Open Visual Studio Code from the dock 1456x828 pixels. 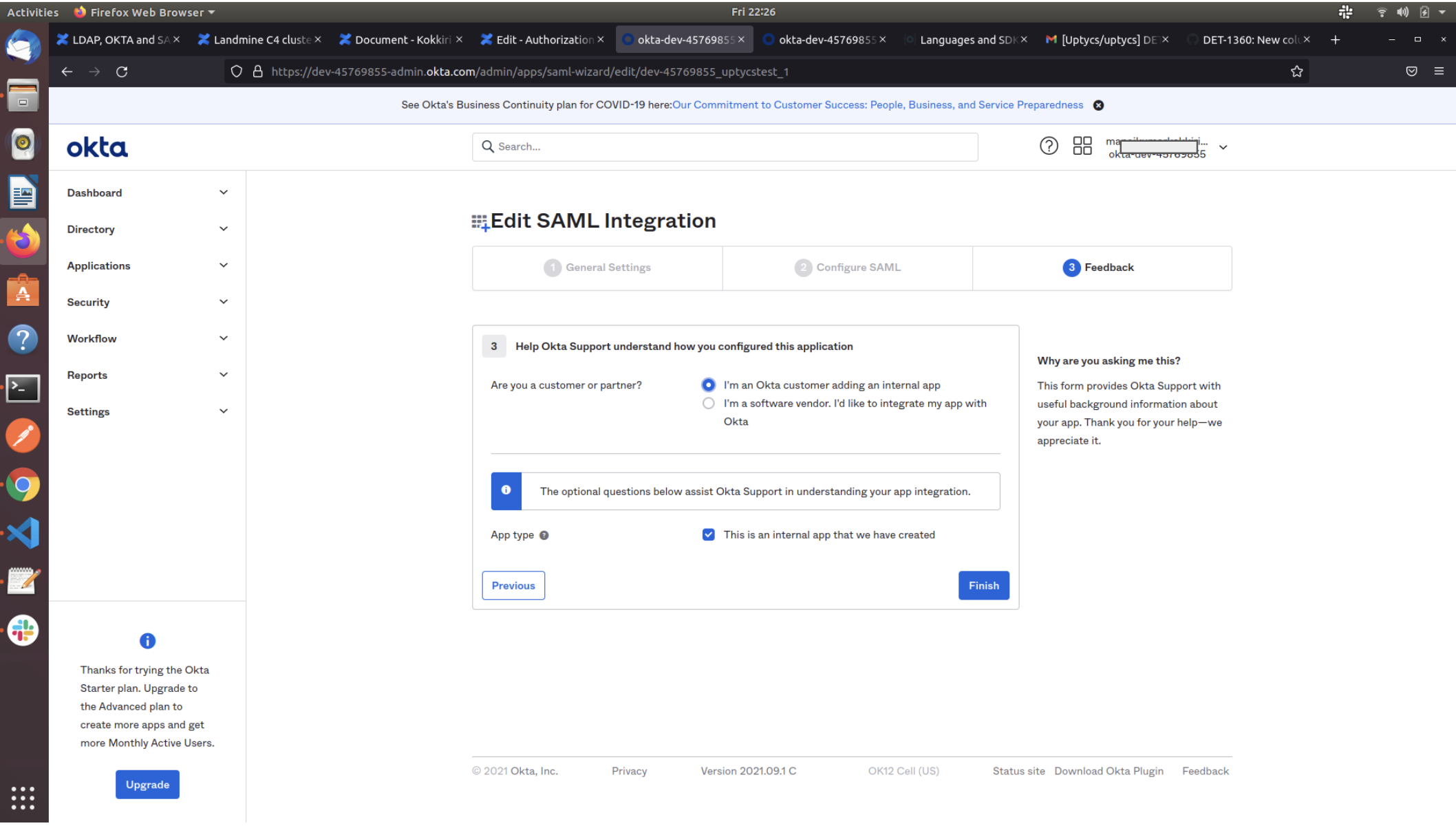coord(23,534)
